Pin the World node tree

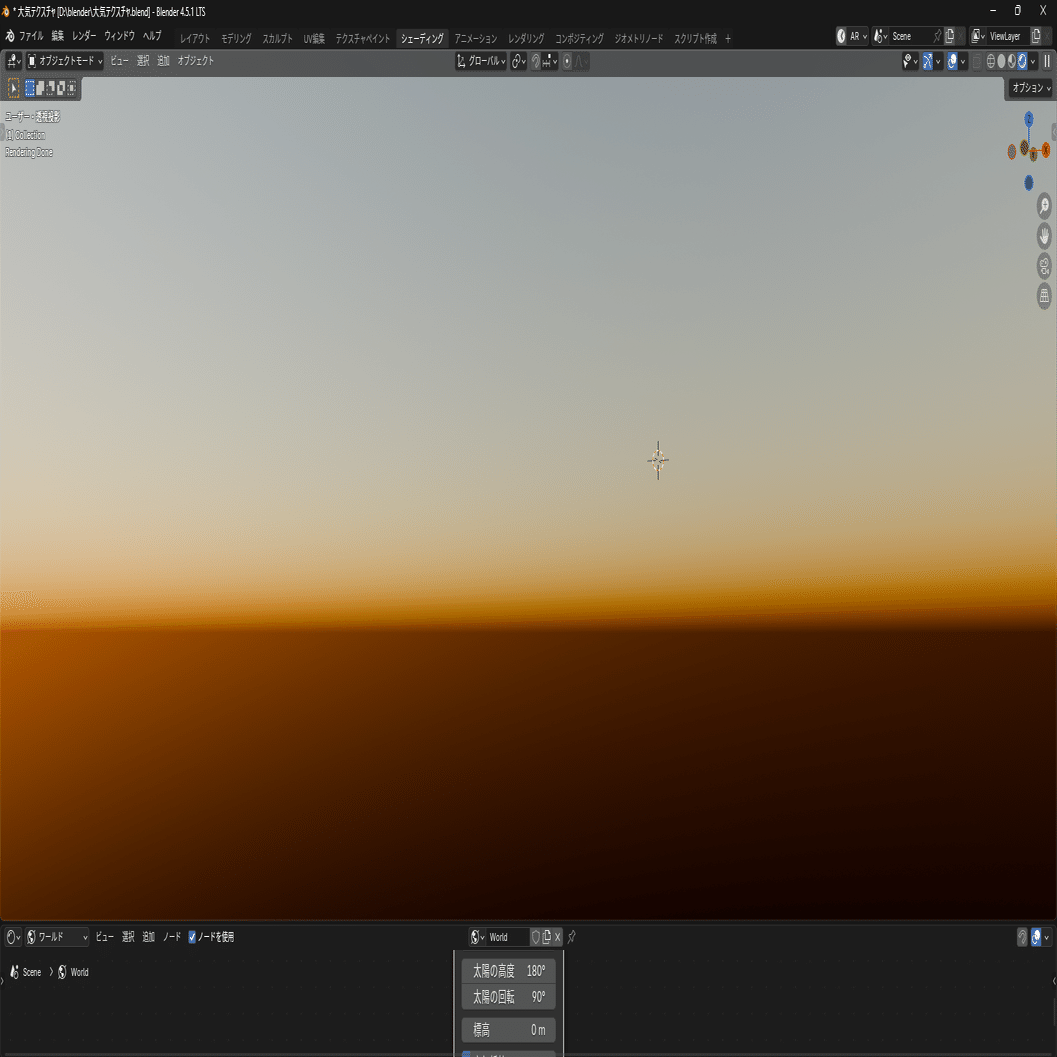572,937
